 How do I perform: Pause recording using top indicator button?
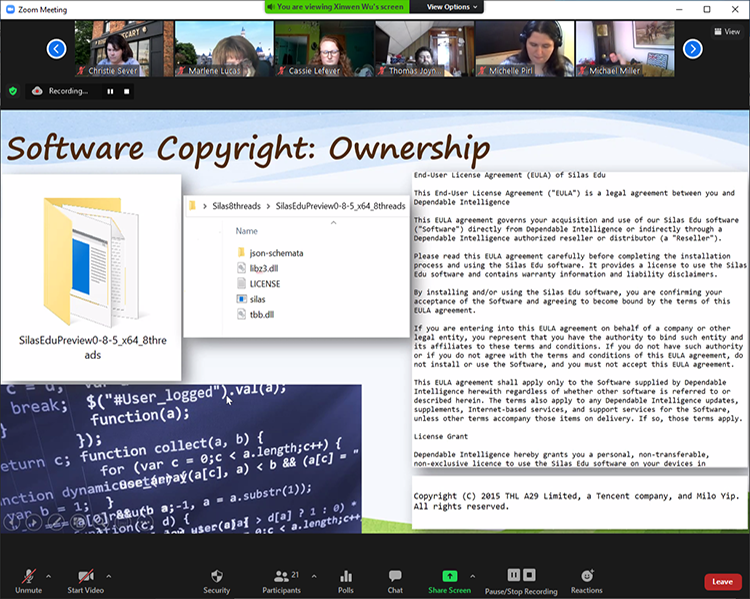[110, 91]
